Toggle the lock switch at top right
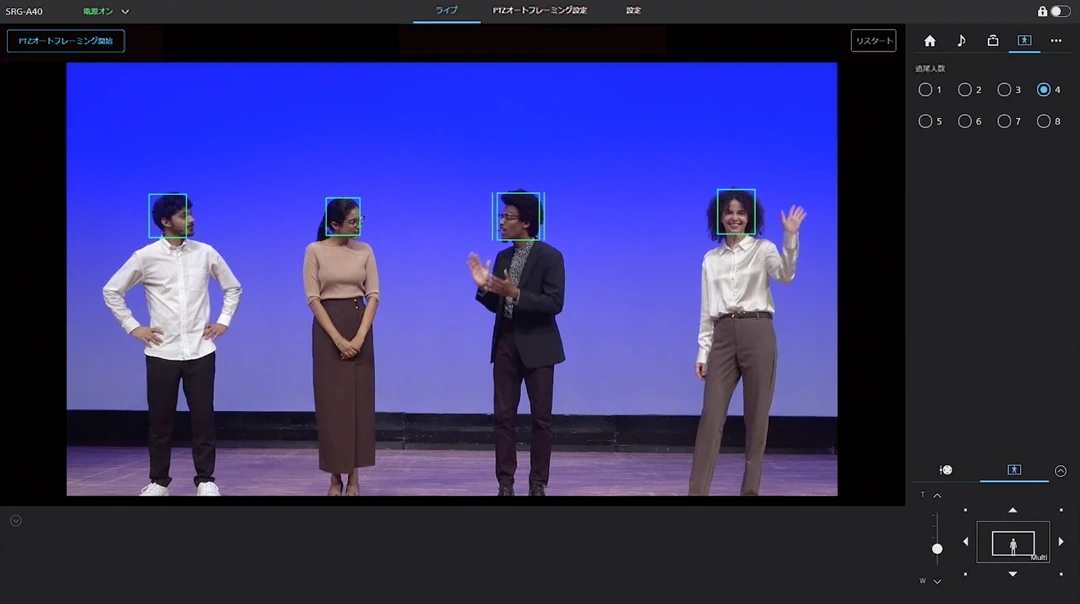 point(1059,11)
